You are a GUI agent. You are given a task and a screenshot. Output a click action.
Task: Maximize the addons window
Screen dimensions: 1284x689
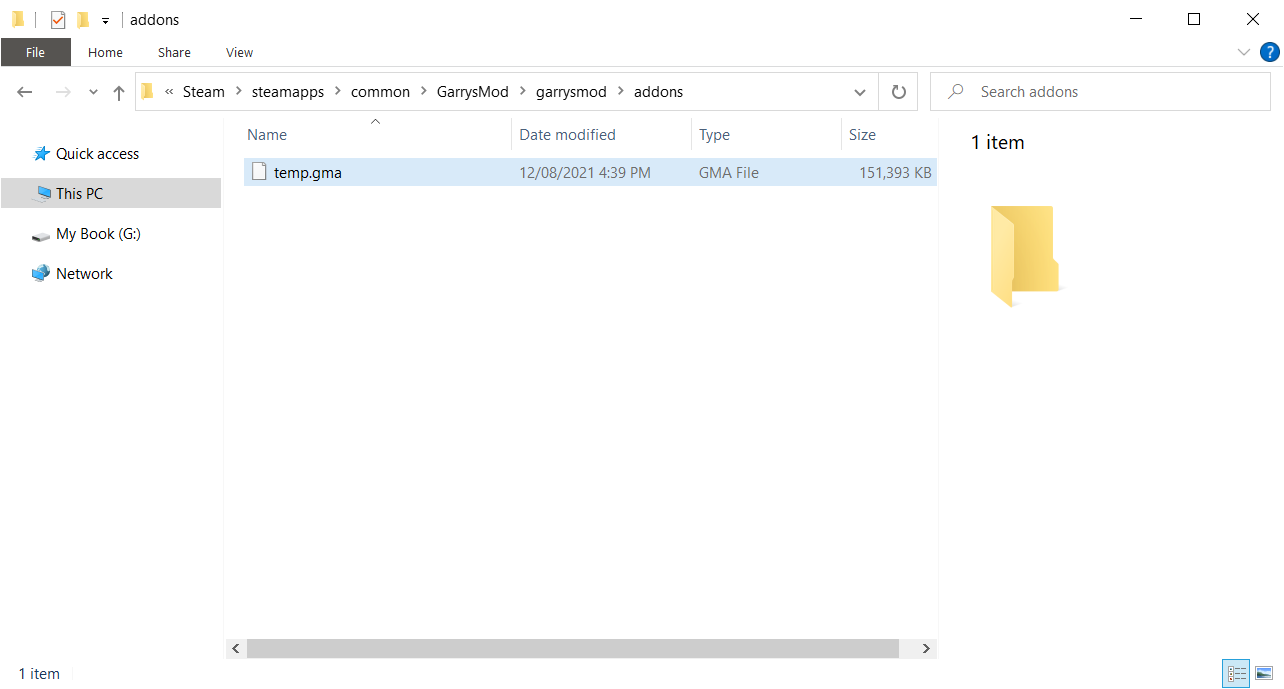pos(1194,19)
